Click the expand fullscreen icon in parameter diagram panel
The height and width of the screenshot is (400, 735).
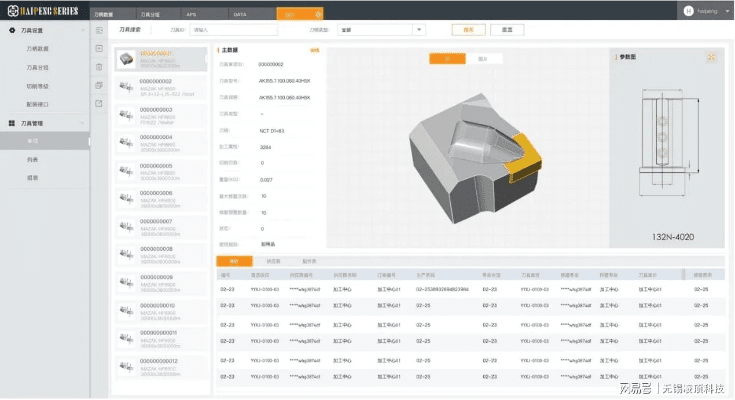tap(711, 57)
